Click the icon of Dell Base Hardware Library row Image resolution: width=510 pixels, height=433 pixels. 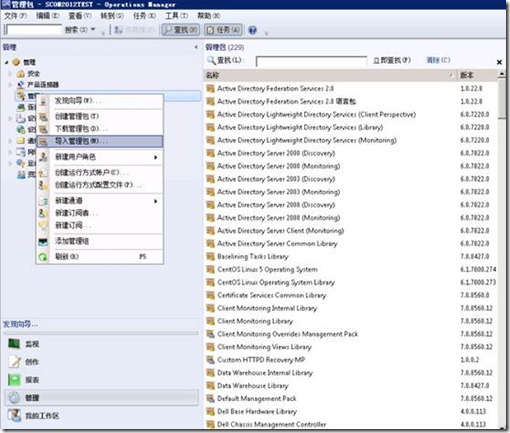click(210, 411)
